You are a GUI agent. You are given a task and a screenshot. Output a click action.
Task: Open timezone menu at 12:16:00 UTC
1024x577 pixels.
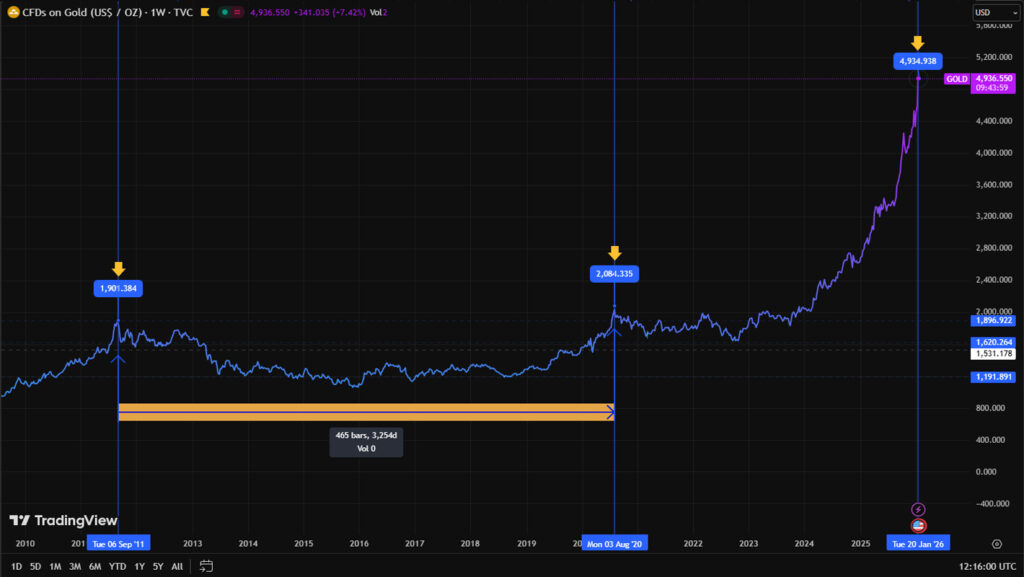click(x=987, y=567)
